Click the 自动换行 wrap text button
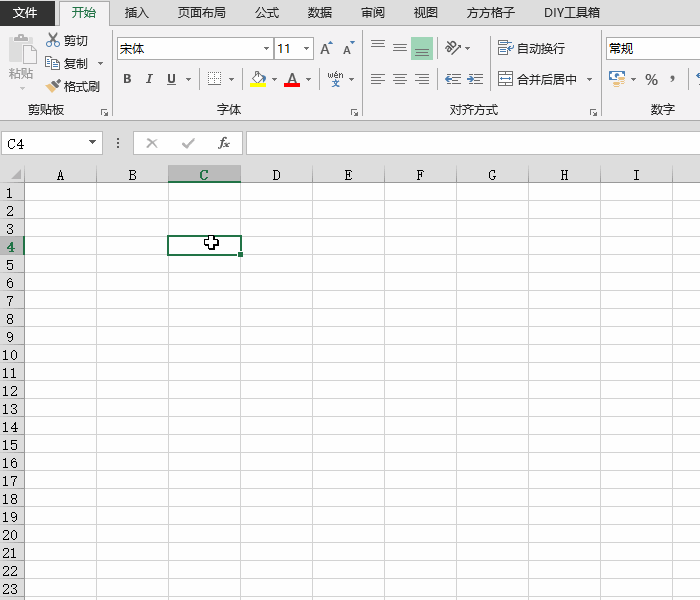Screen dimensions: 700x600 click(x=531, y=48)
